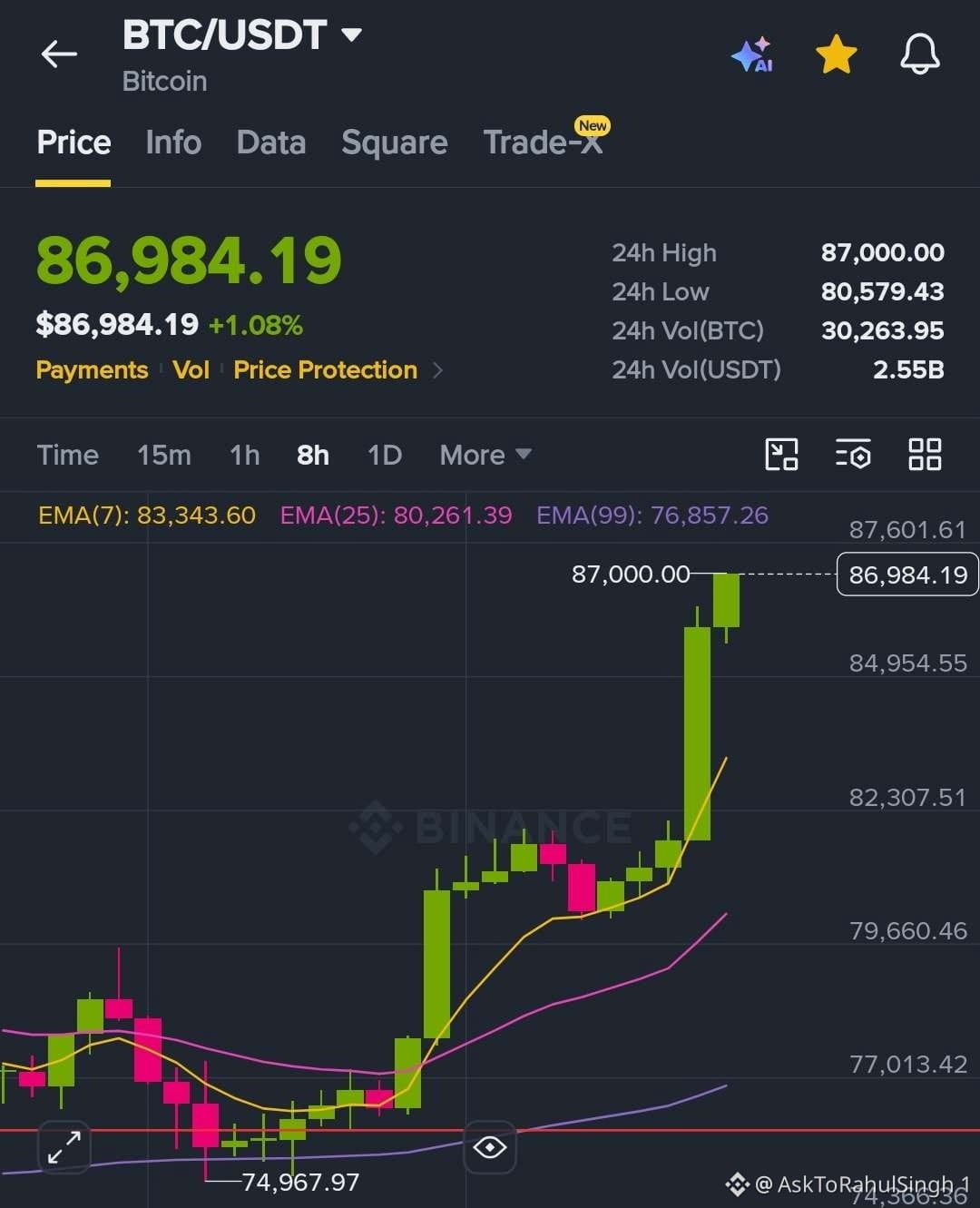The height and width of the screenshot is (1208, 980).
Task: Open price alerts via bell icon
Action: tap(919, 54)
